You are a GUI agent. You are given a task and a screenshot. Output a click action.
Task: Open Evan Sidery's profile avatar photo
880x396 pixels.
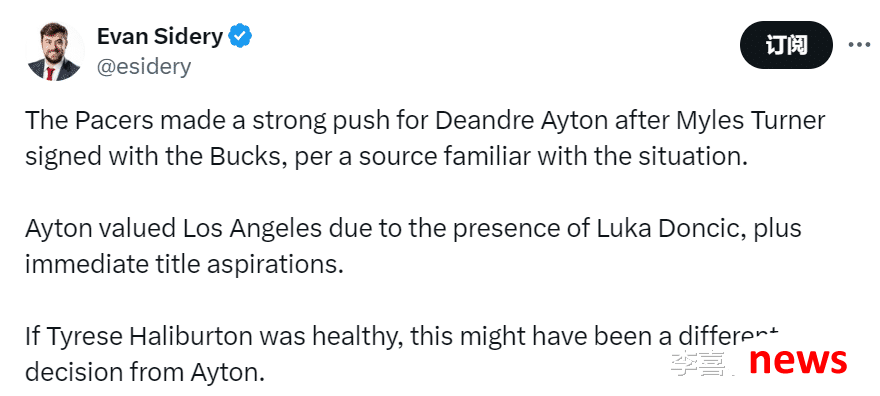[54, 52]
